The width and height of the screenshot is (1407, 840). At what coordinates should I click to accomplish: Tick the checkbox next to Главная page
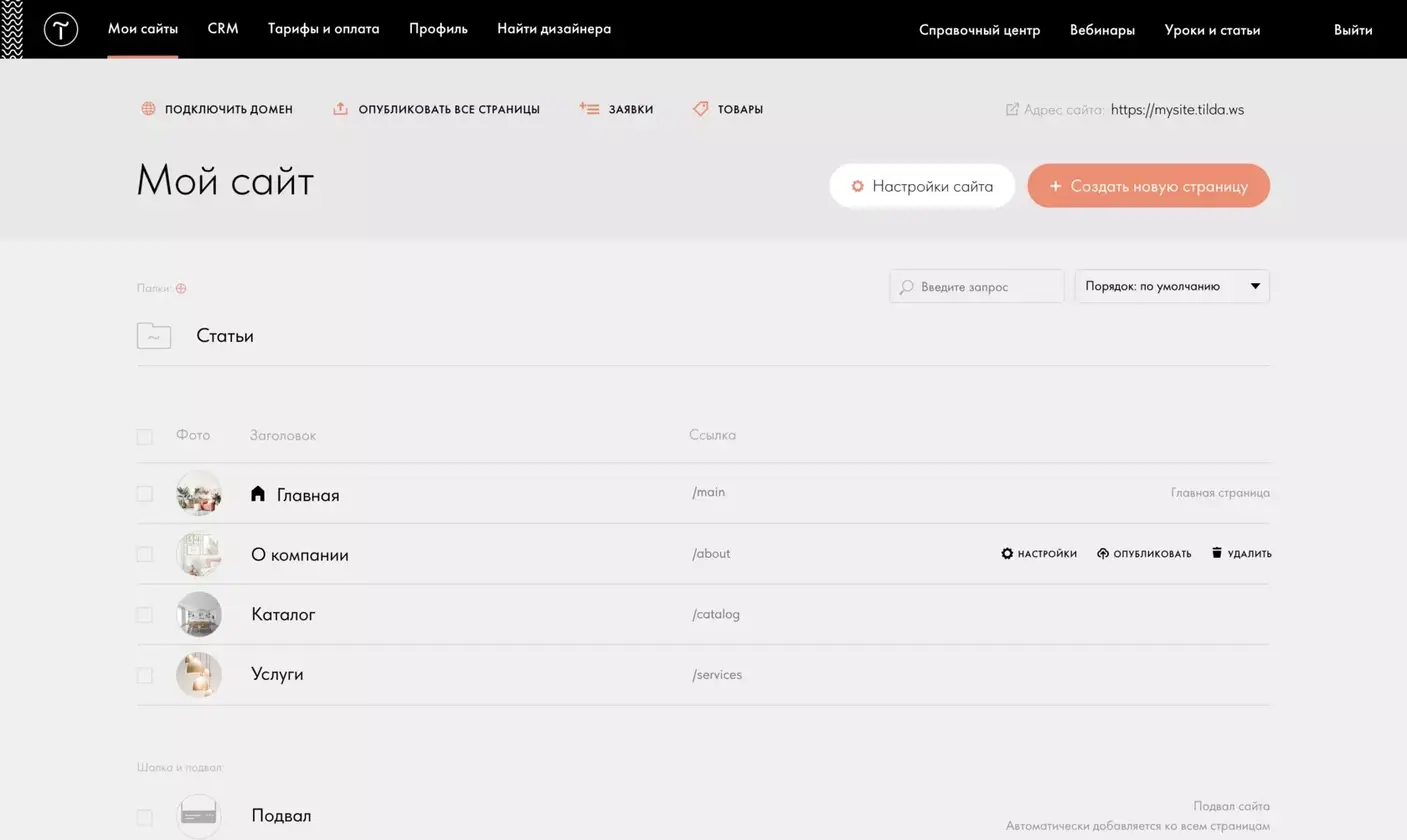[144, 493]
